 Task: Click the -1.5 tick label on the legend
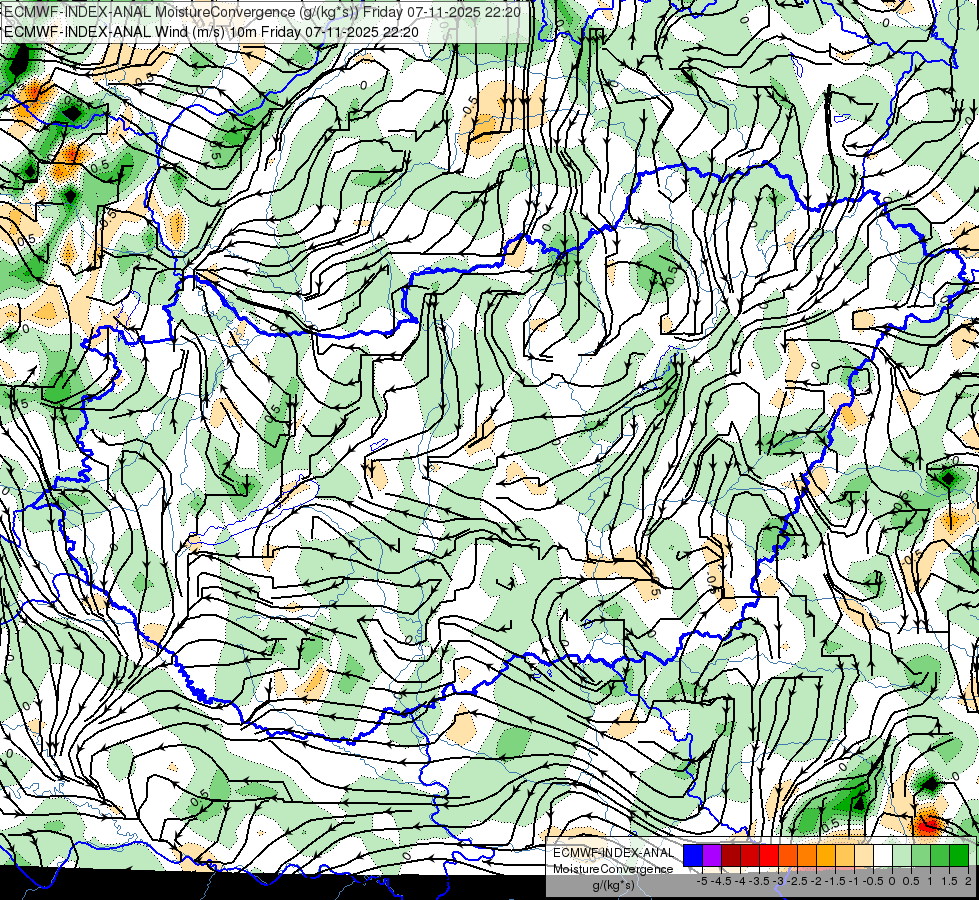(835, 881)
